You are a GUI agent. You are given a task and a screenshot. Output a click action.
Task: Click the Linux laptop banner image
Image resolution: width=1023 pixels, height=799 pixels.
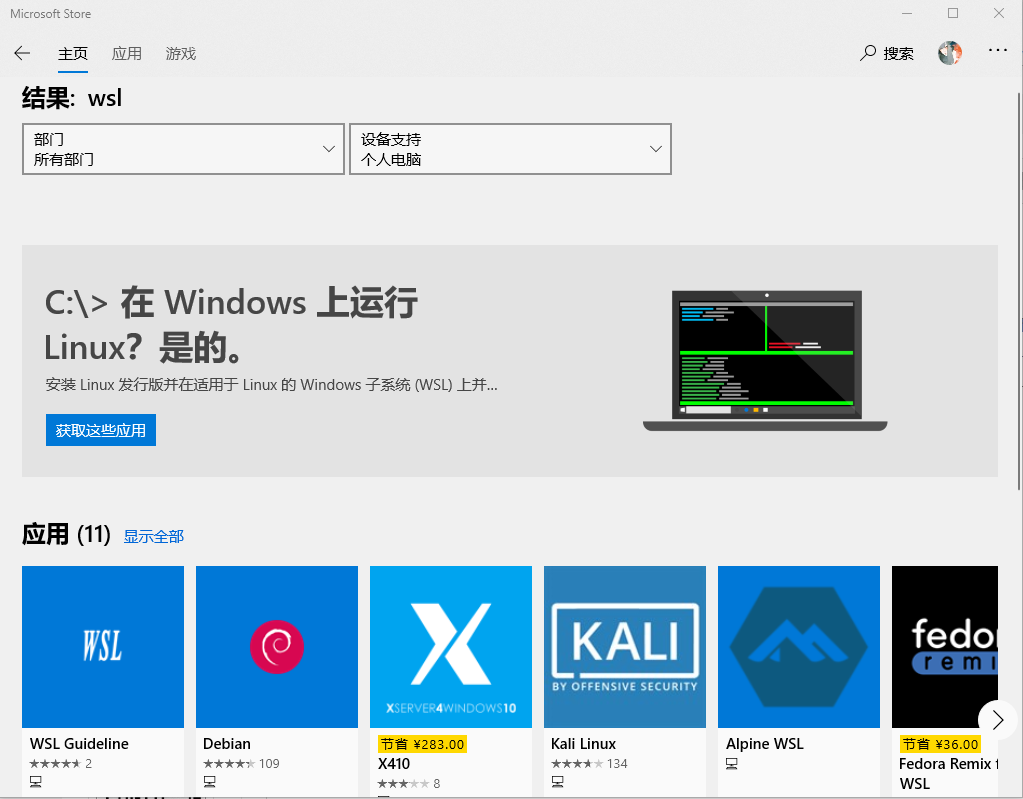766,358
